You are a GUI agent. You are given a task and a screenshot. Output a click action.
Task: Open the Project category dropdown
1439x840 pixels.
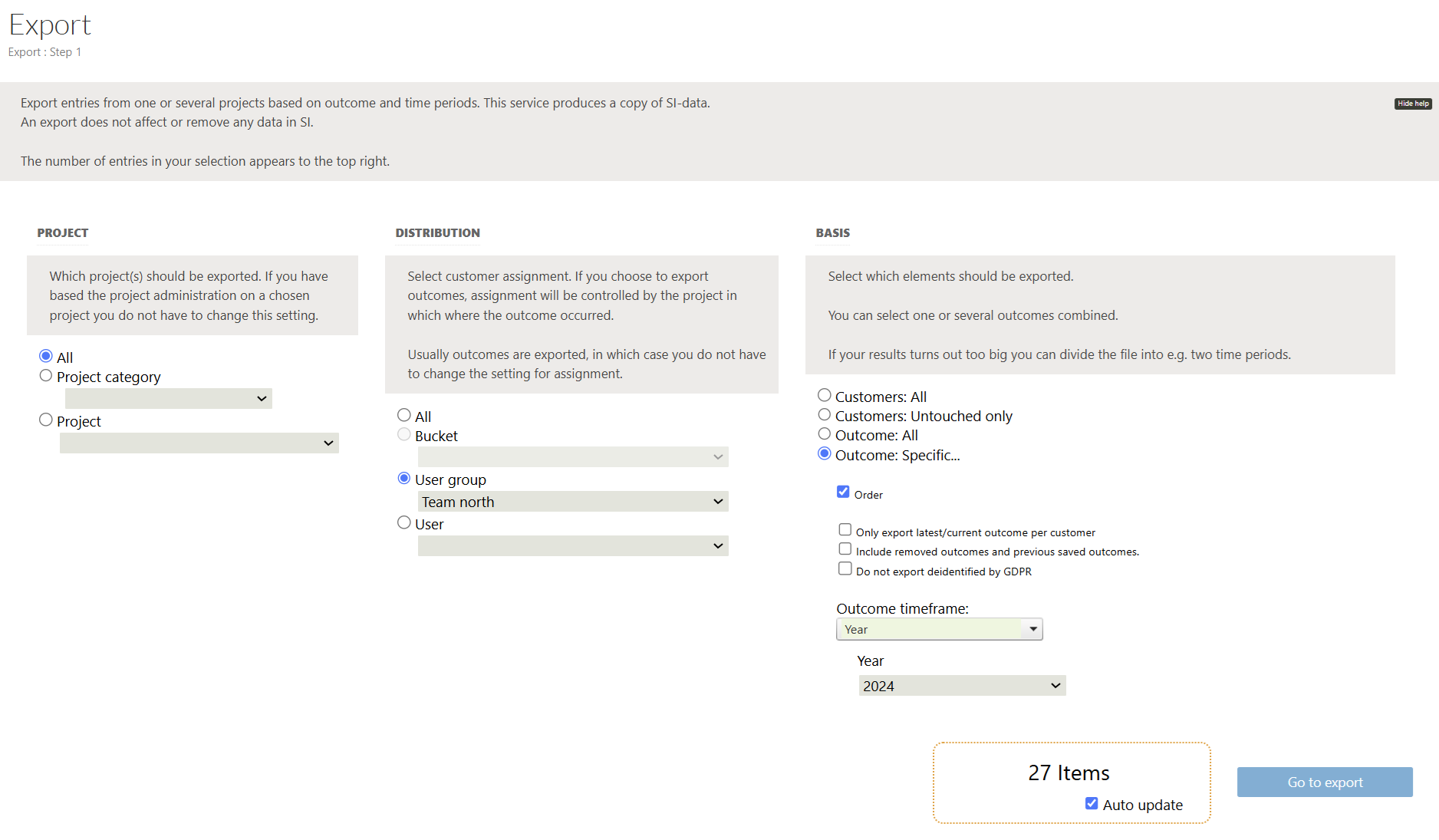pyautogui.click(x=168, y=398)
